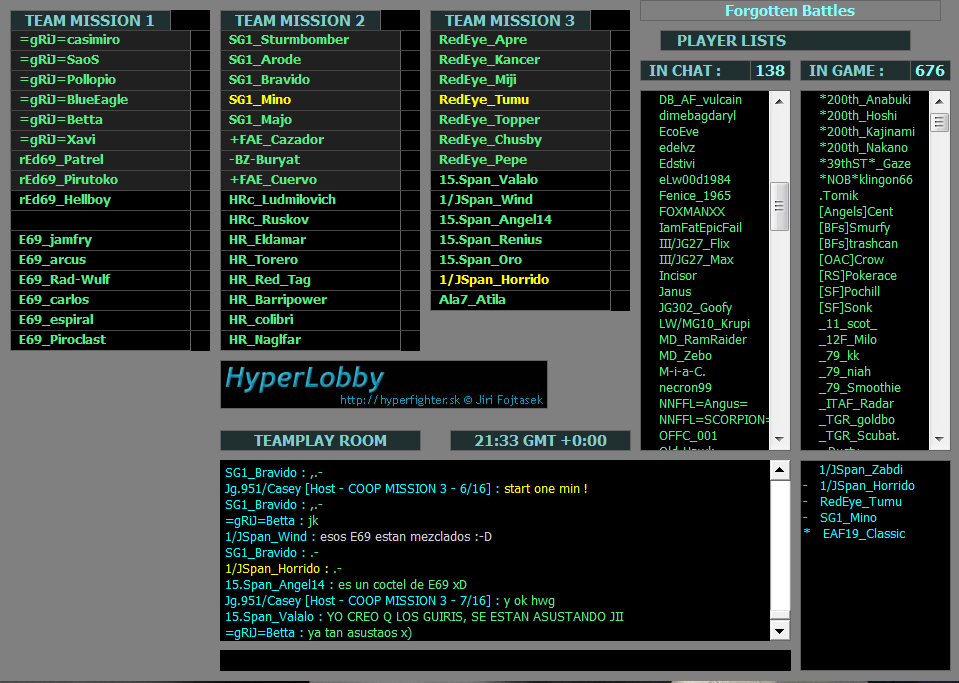Select rEd69_Hellboy slot in Team Mission 1

click(100, 200)
